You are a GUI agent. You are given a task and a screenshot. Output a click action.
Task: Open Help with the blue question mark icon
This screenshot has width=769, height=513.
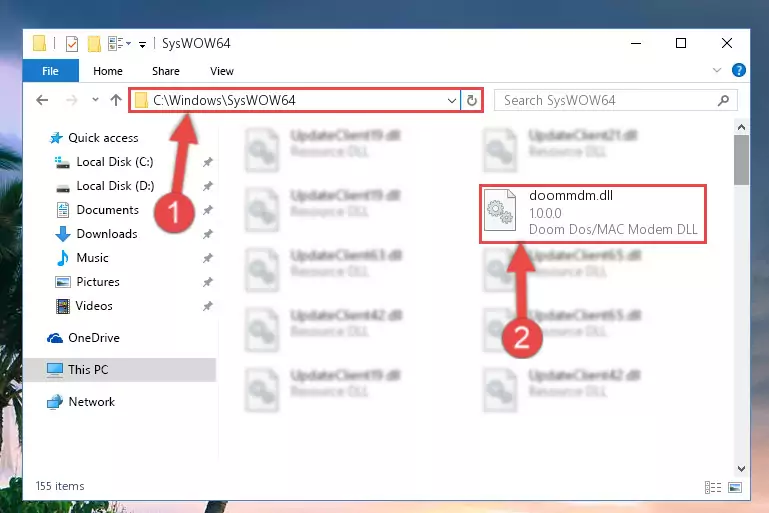point(739,70)
